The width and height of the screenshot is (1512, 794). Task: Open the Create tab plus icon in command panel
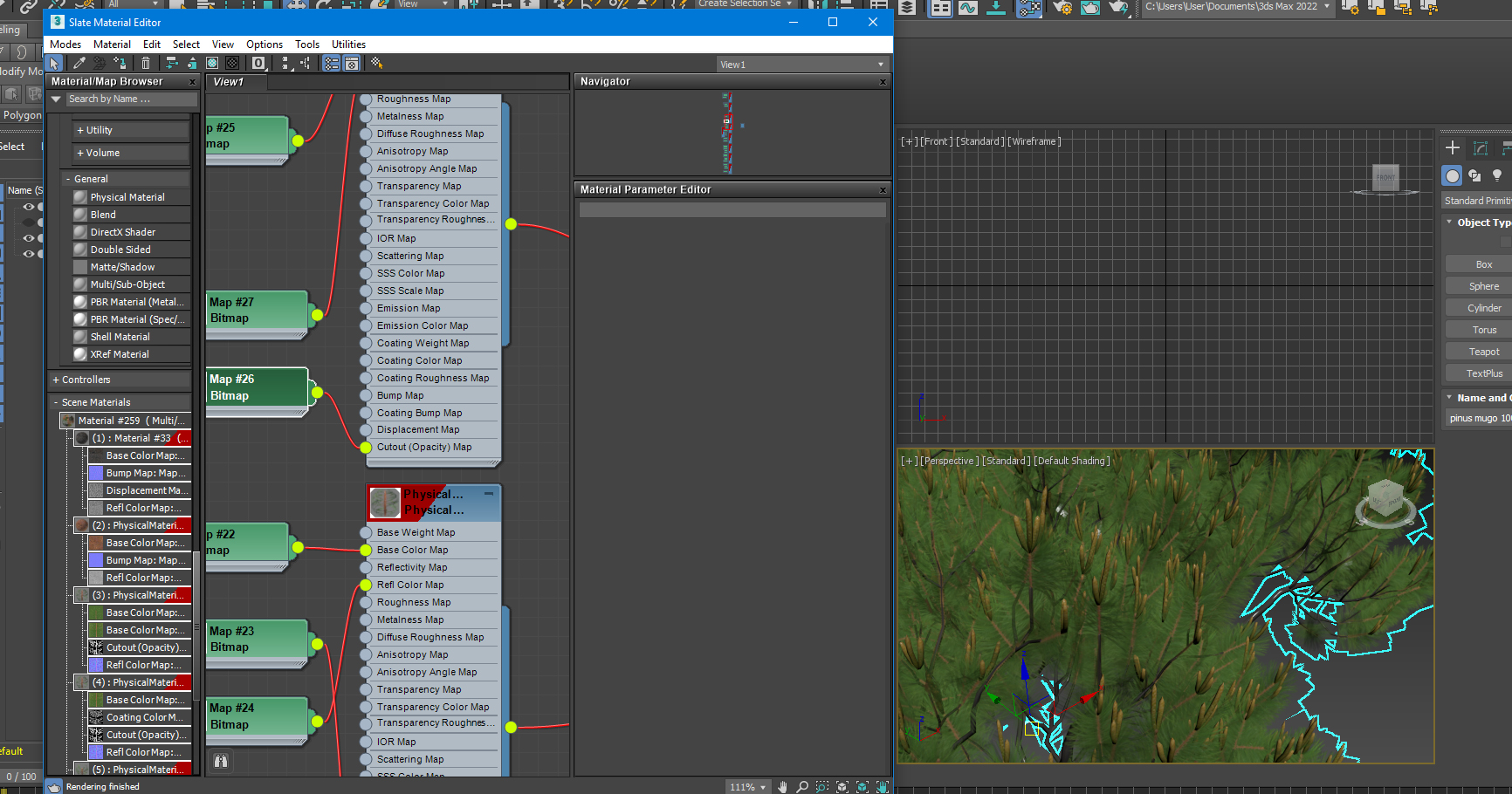click(x=1453, y=147)
